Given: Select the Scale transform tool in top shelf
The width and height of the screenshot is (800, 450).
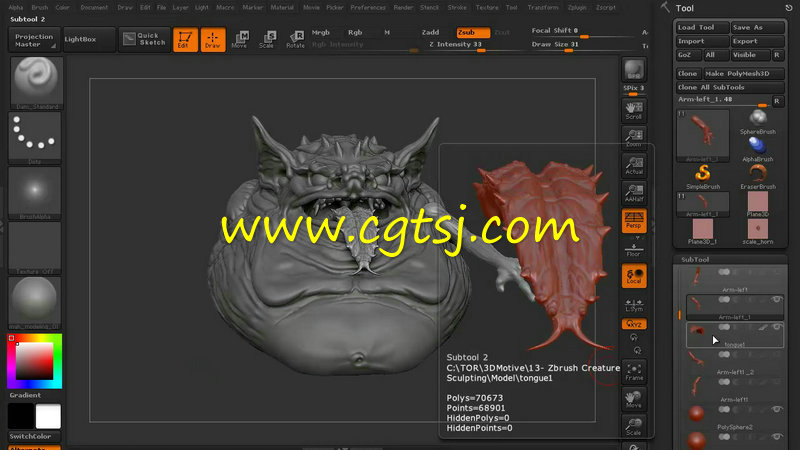Looking at the screenshot, I should click(x=267, y=40).
